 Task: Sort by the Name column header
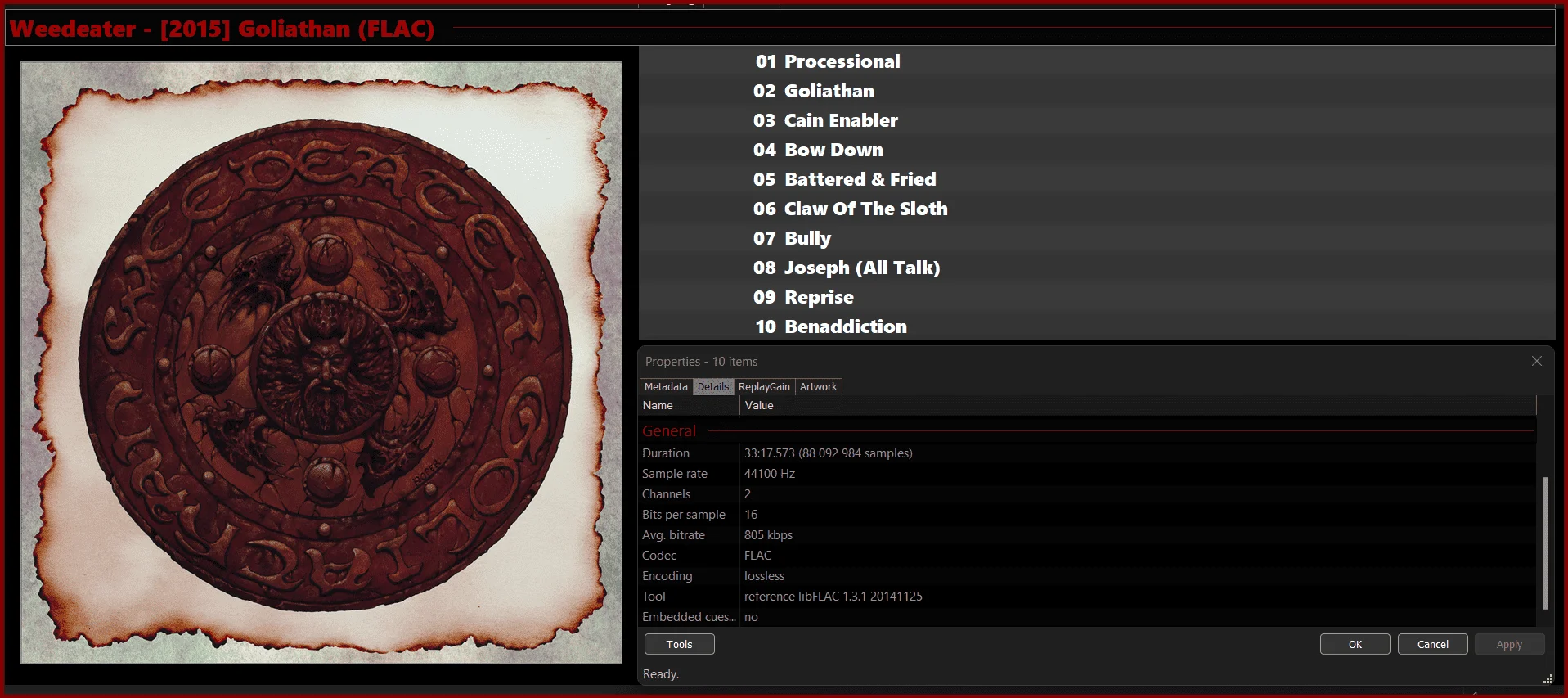[689, 405]
